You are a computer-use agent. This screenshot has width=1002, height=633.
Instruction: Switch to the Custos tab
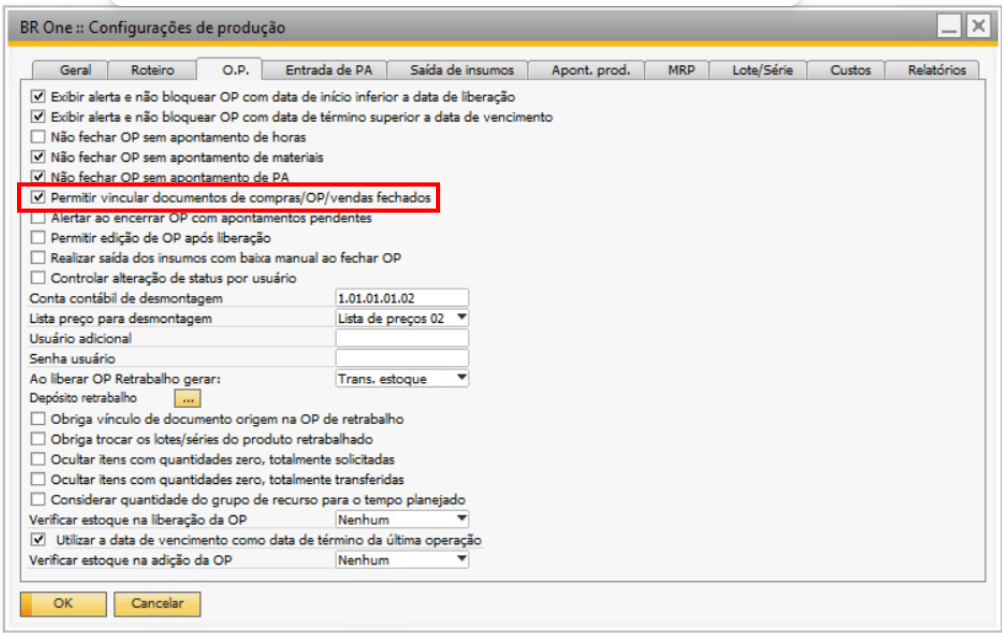point(849,70)
